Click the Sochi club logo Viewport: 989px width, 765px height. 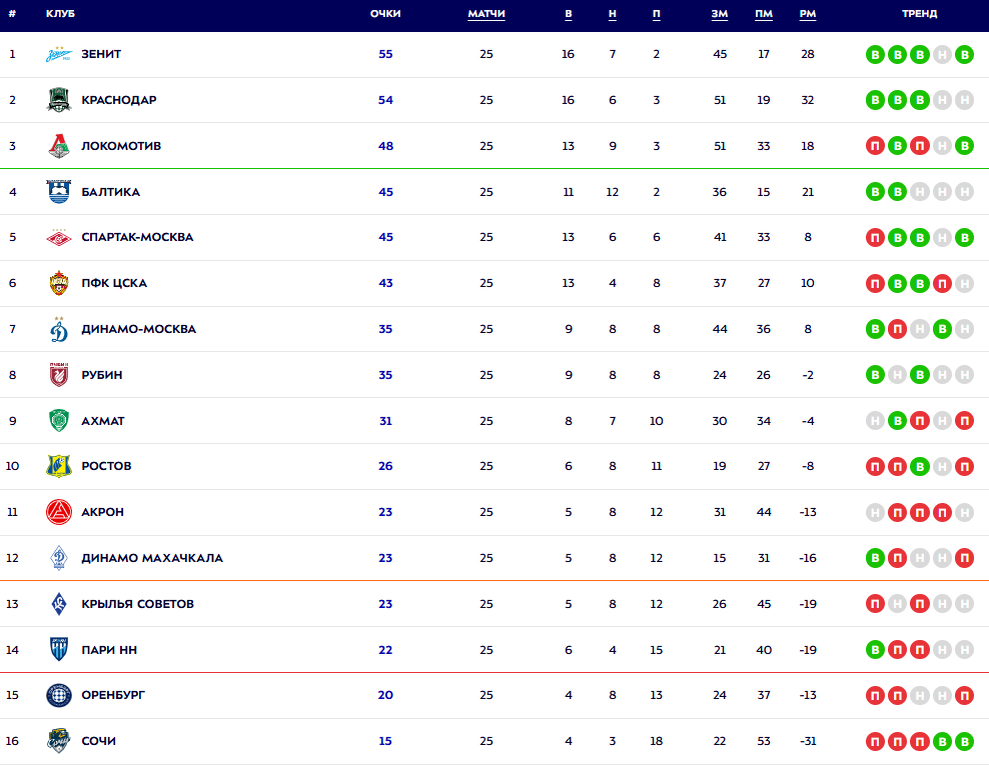59,741
